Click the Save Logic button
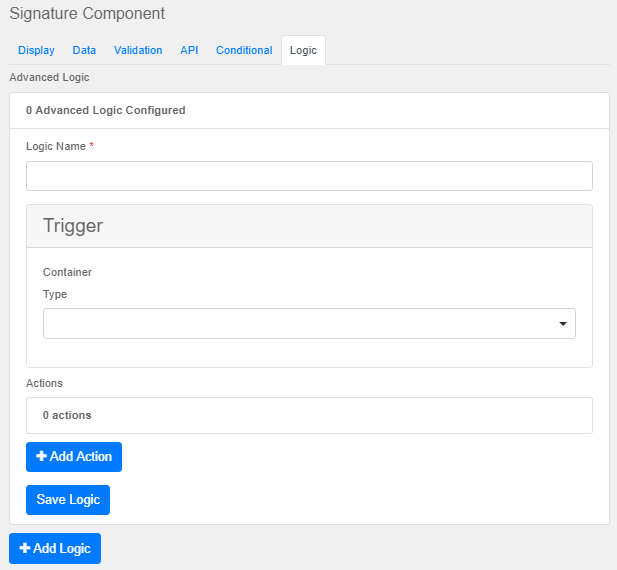The width and height of the screenshot is (617, 570). coord(68,500)
